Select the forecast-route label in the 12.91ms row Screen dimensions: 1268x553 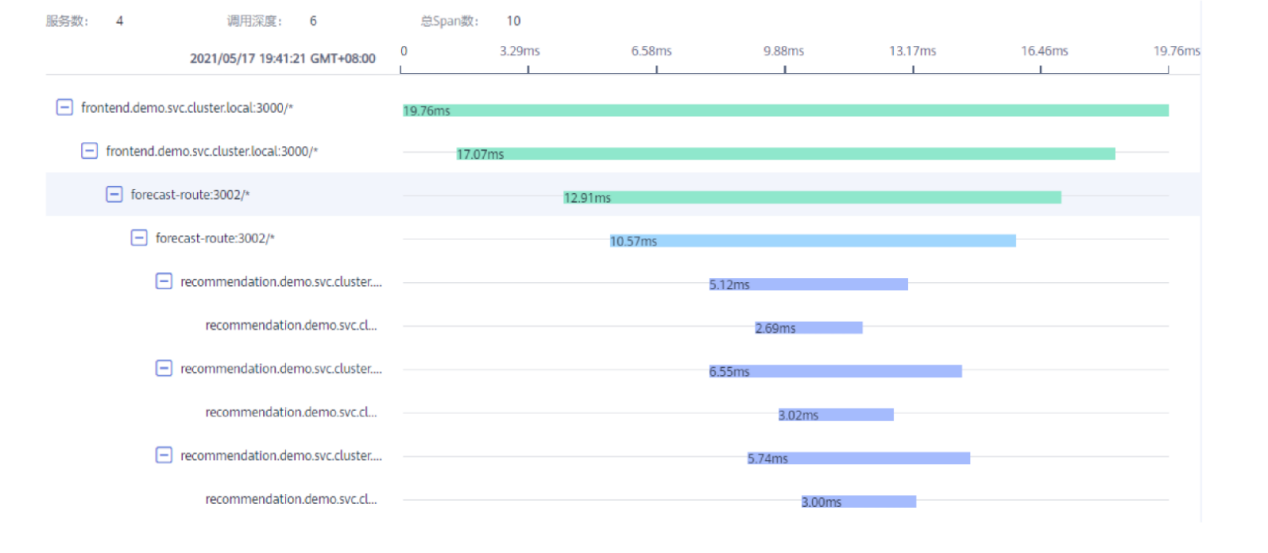190,195
